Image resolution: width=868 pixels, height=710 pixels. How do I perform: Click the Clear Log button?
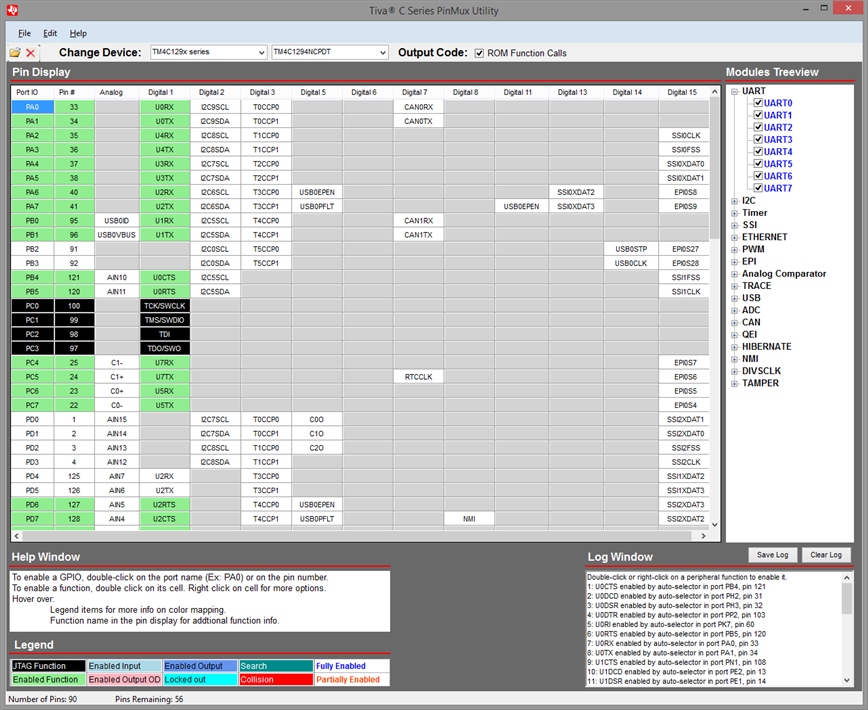pyautogui.click(x=826, y=554)
